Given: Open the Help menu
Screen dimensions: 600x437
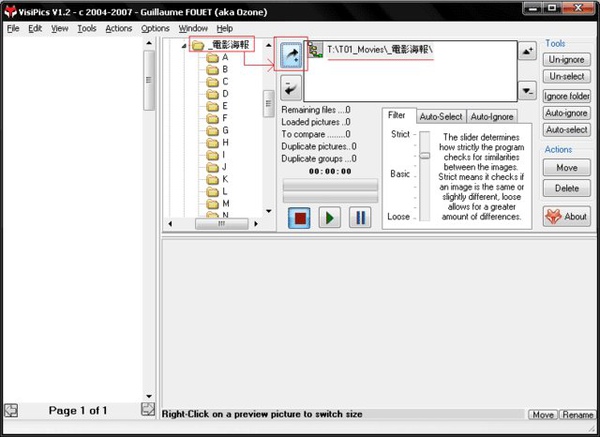Looking at the screenshot, I should coord(225,28).
